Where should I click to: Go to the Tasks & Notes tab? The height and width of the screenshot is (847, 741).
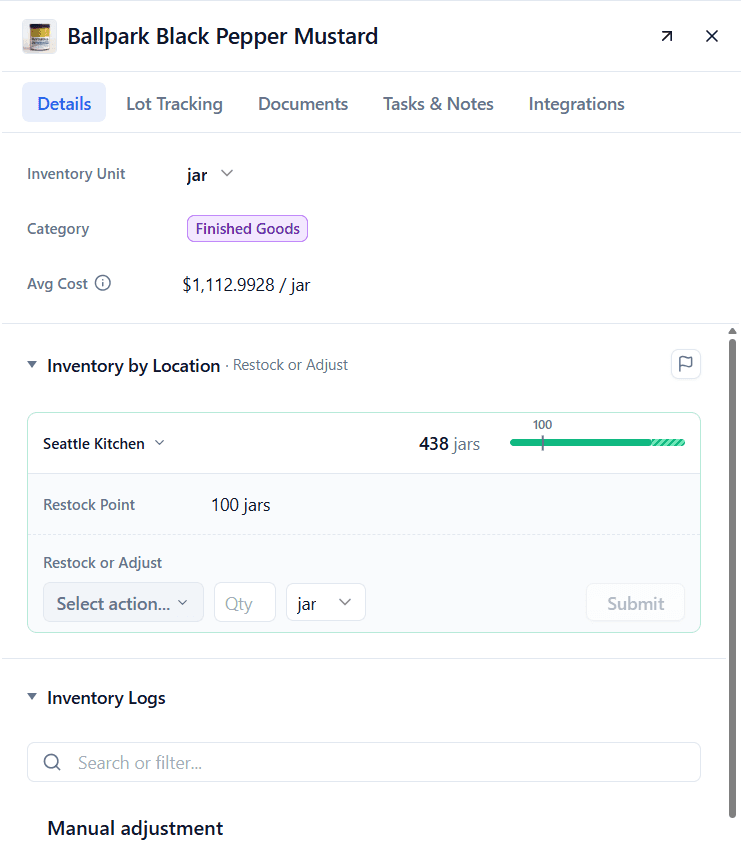[438, 103]
